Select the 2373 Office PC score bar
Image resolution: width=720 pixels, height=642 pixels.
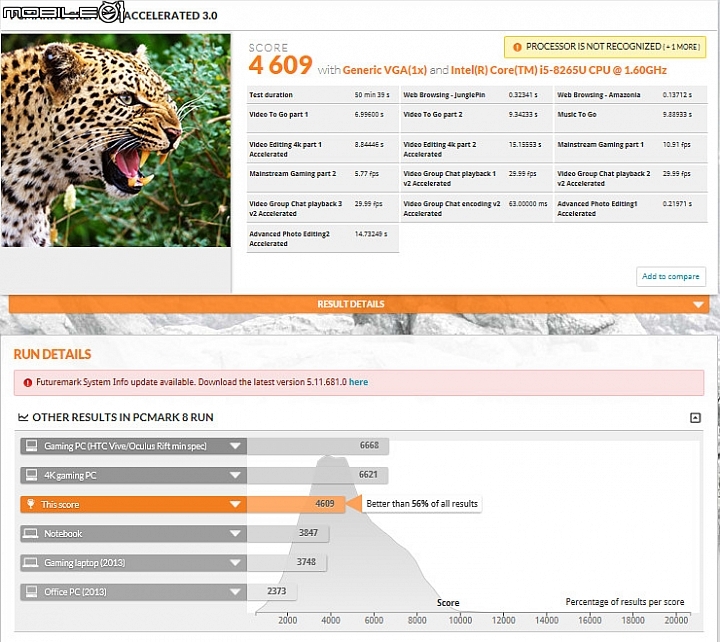point(272,592)
